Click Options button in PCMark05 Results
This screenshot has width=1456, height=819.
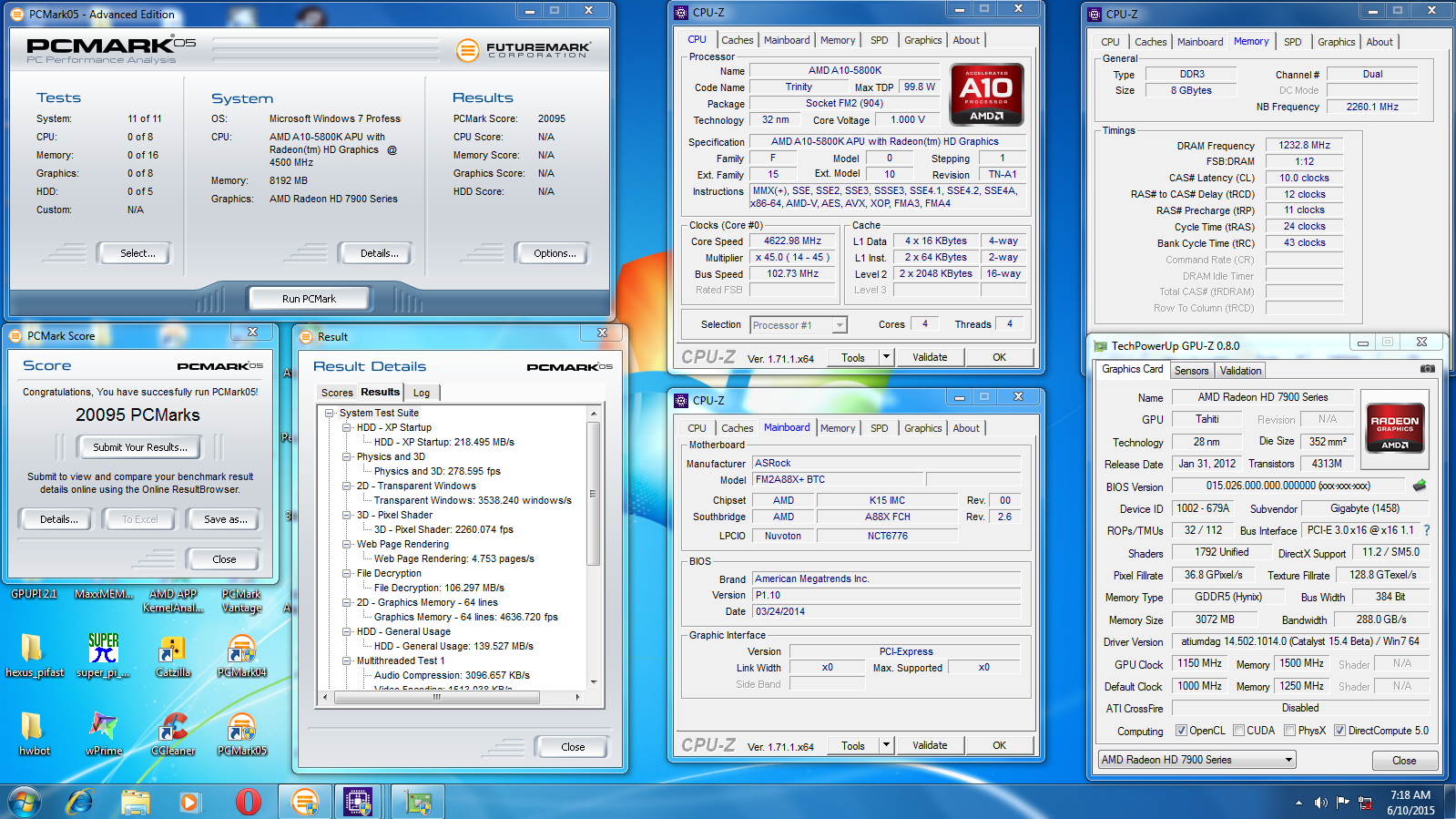(555, 253)
